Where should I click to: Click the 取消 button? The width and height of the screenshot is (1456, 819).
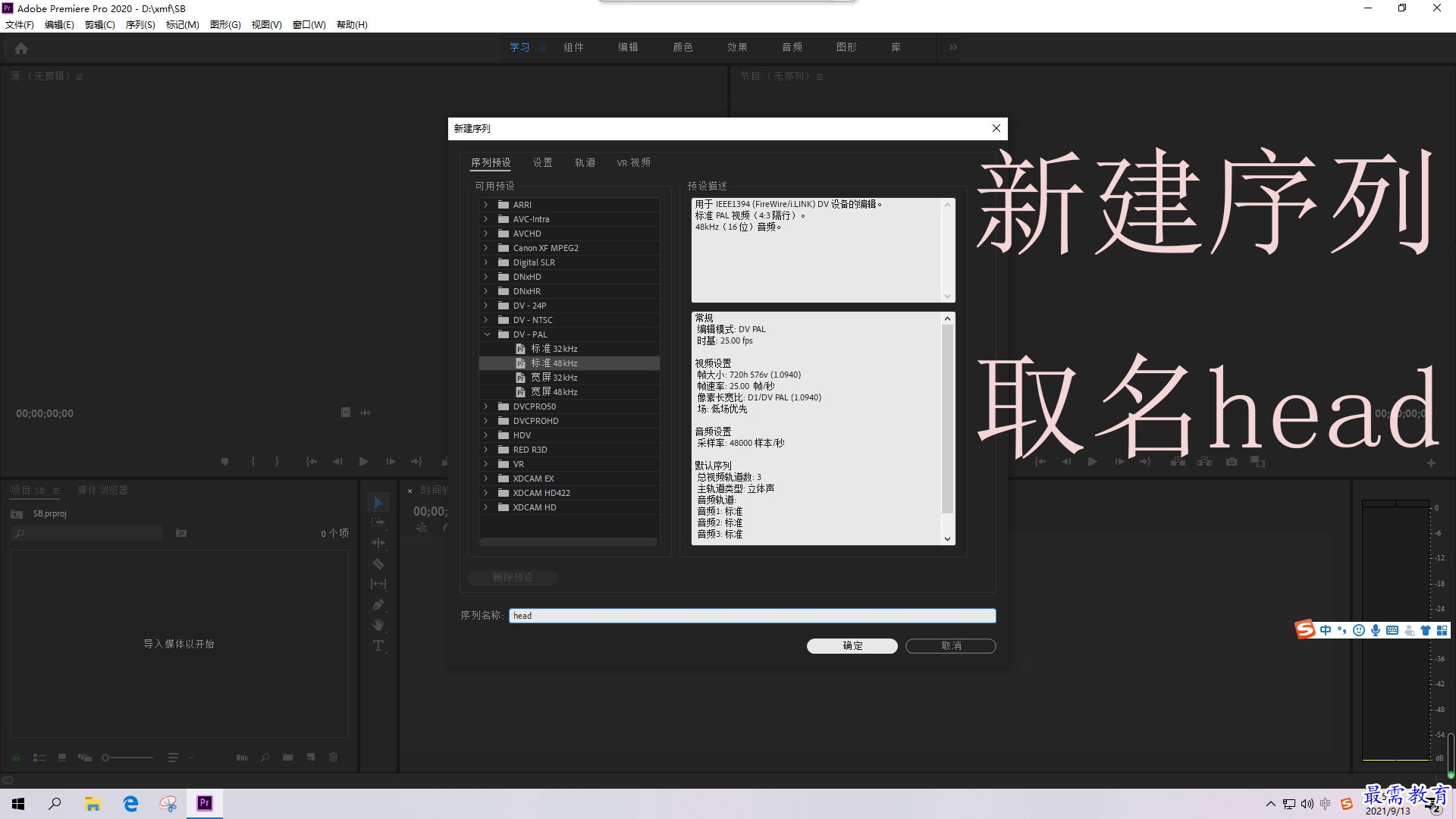[951, 646]
